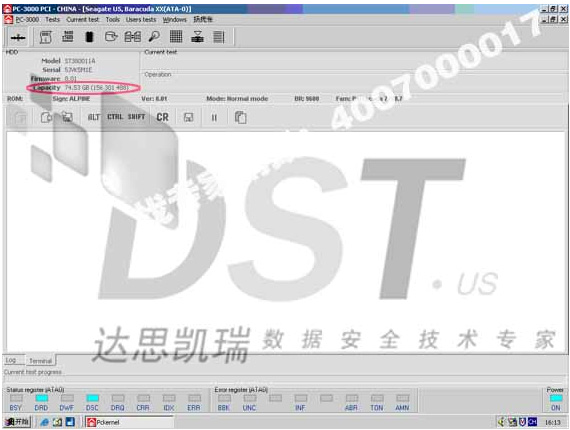Click the floppy save icon beside CR
The image size is (570, 430).
tap(188, 117)
